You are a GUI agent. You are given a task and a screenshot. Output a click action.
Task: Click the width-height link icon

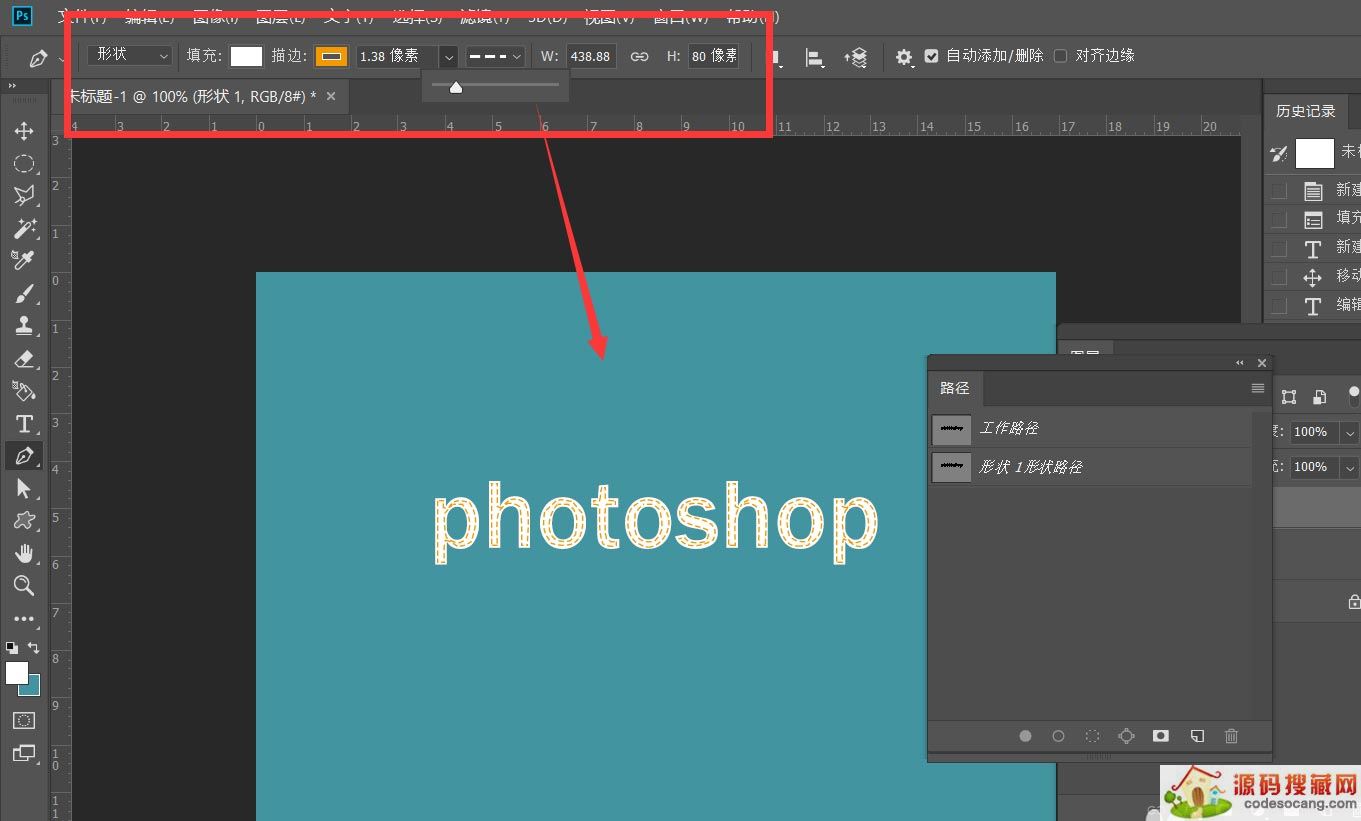(x=640, y=57)
